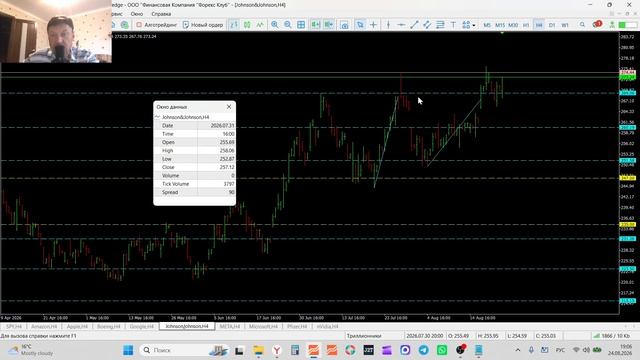Switch to the Boeing,H4 chart tab

pyautogui.click(x=109, y=327)
